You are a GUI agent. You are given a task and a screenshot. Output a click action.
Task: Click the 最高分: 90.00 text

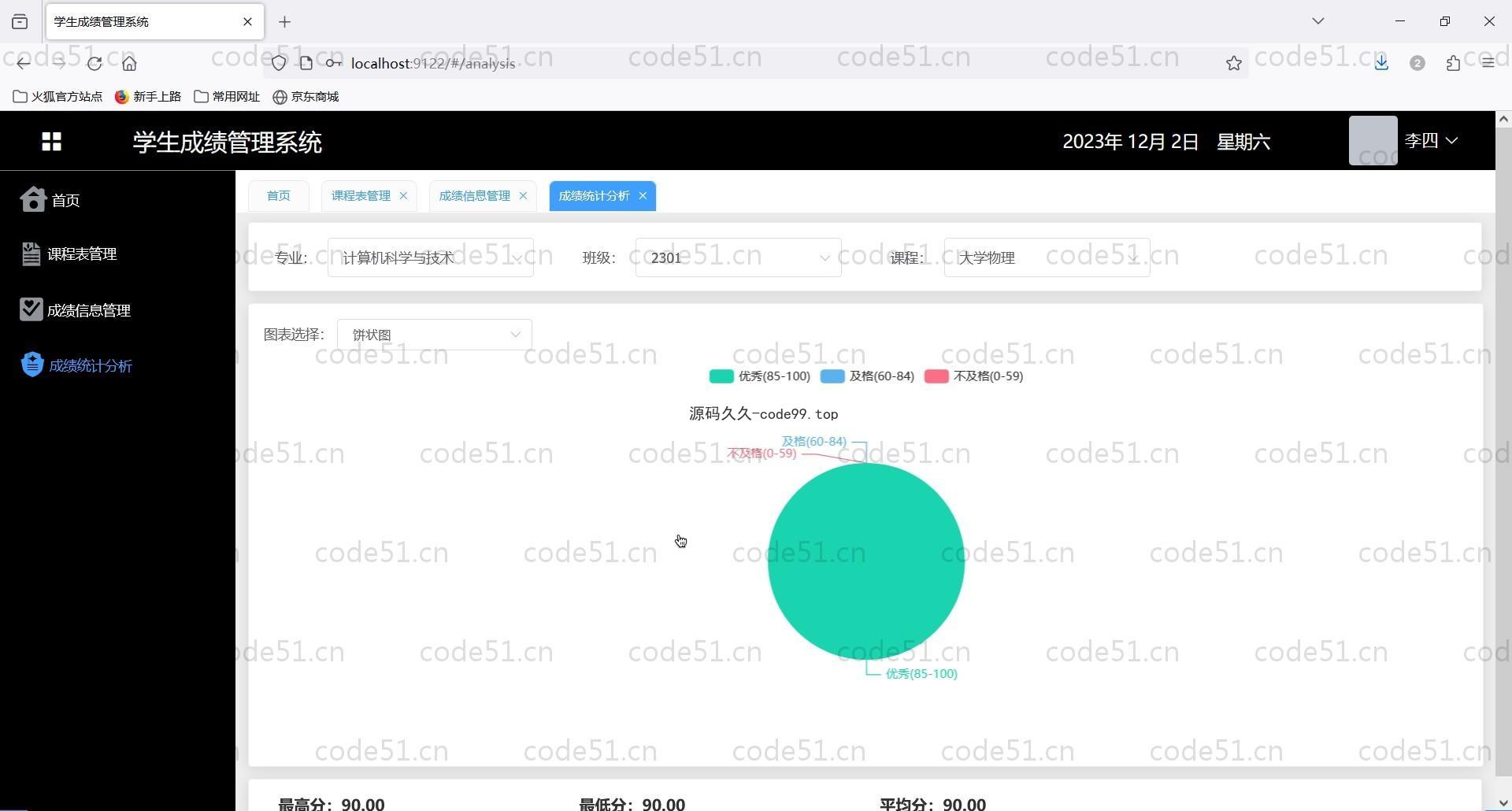(x=332, y=804)
